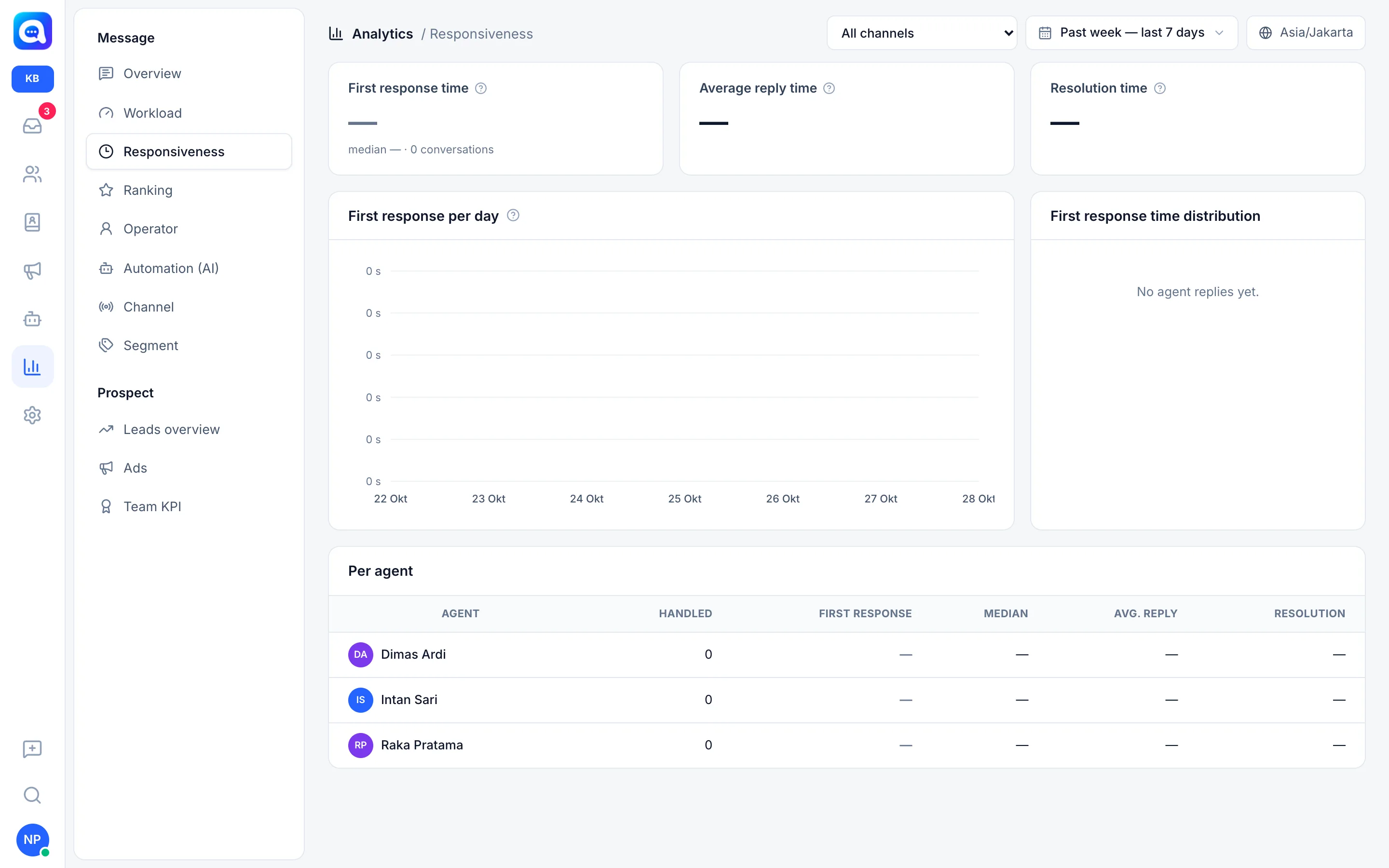
Task: Click the MEDIAN column header
Action: [x=1006, y=614]
